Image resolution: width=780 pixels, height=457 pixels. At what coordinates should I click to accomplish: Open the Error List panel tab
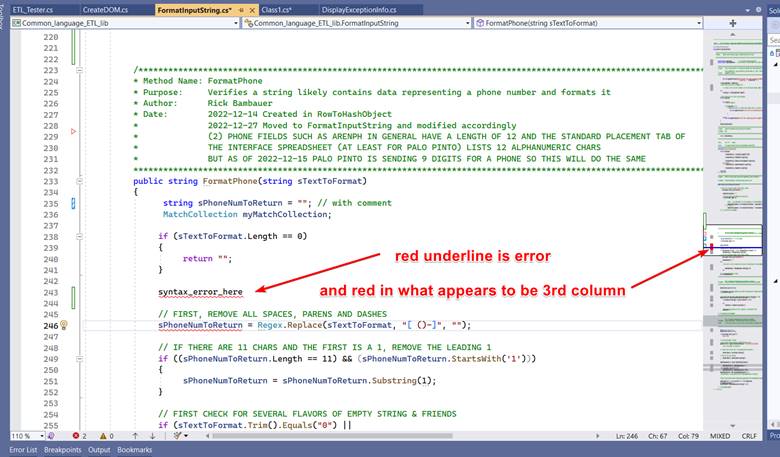(23, 450)
